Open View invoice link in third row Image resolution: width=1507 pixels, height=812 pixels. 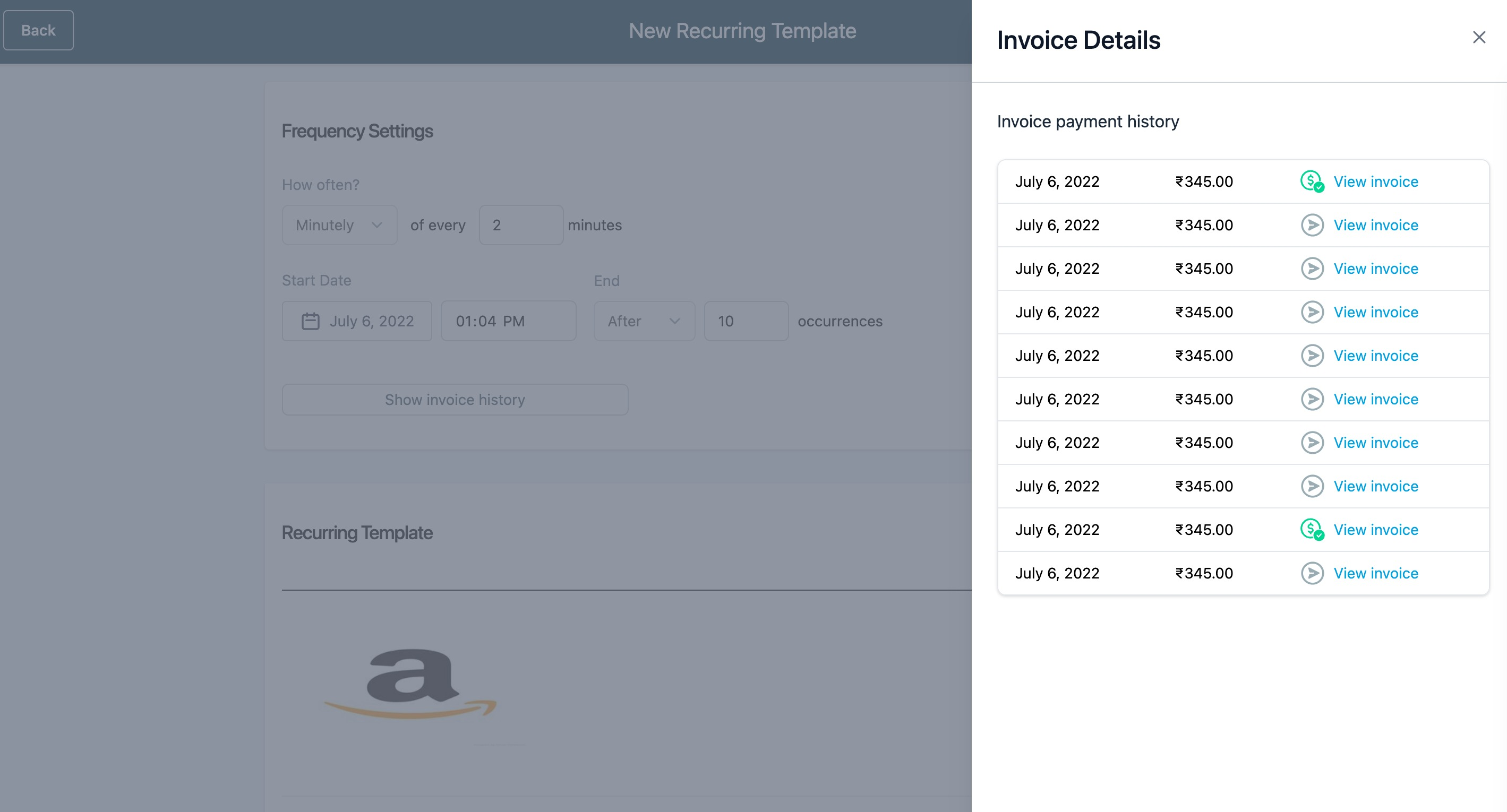coord(1375,269)
